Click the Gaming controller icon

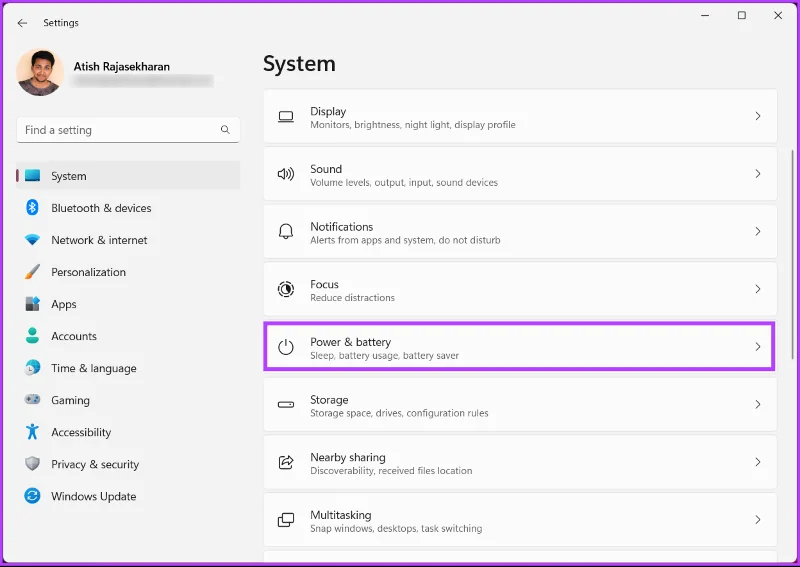point(32,399)
